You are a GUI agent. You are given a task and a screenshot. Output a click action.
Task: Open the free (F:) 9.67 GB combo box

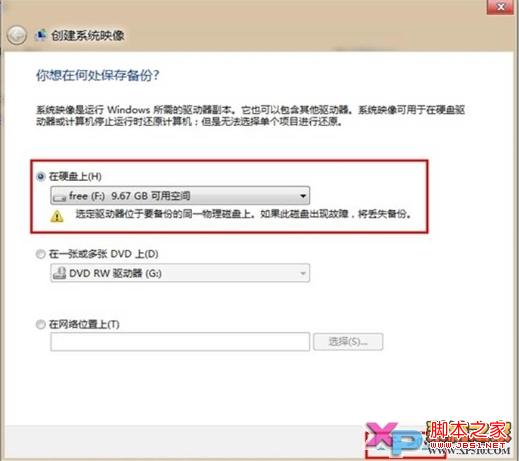(x=180, y=196)
